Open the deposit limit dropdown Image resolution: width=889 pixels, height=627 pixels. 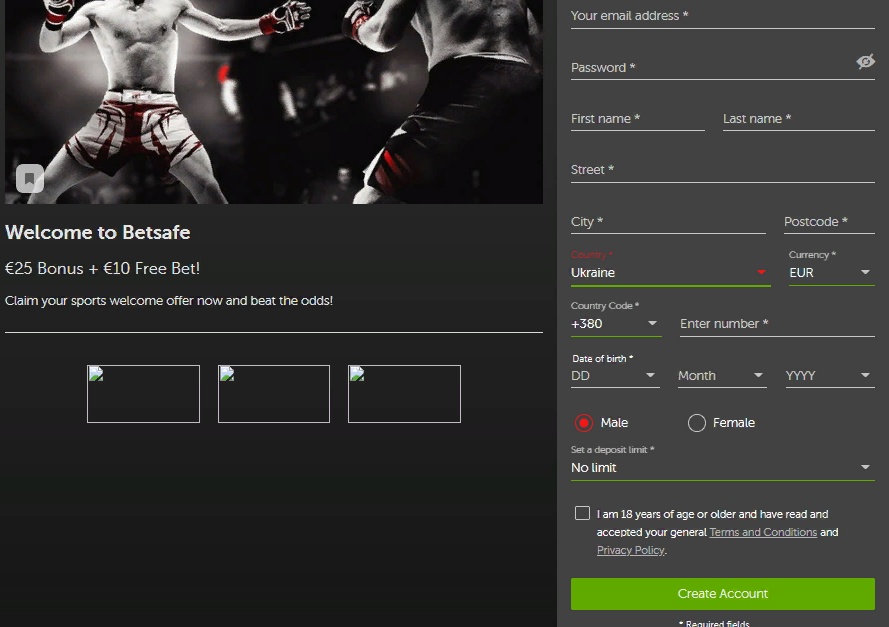pos(722,468)
